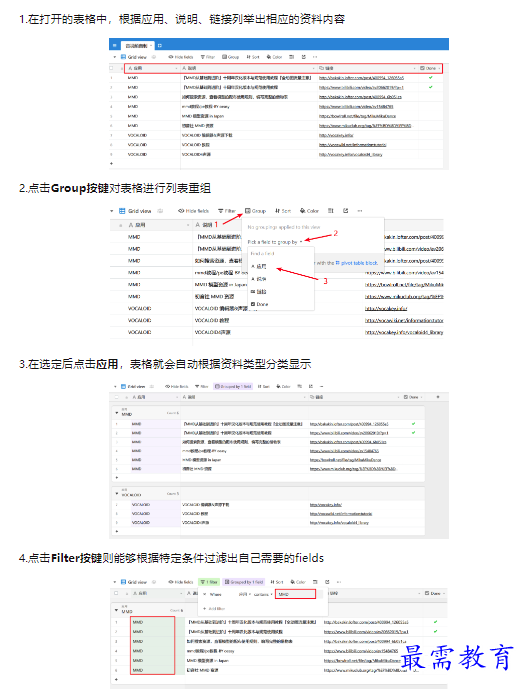Open Sort in the step 4 toolbar

tap(277, 582)
